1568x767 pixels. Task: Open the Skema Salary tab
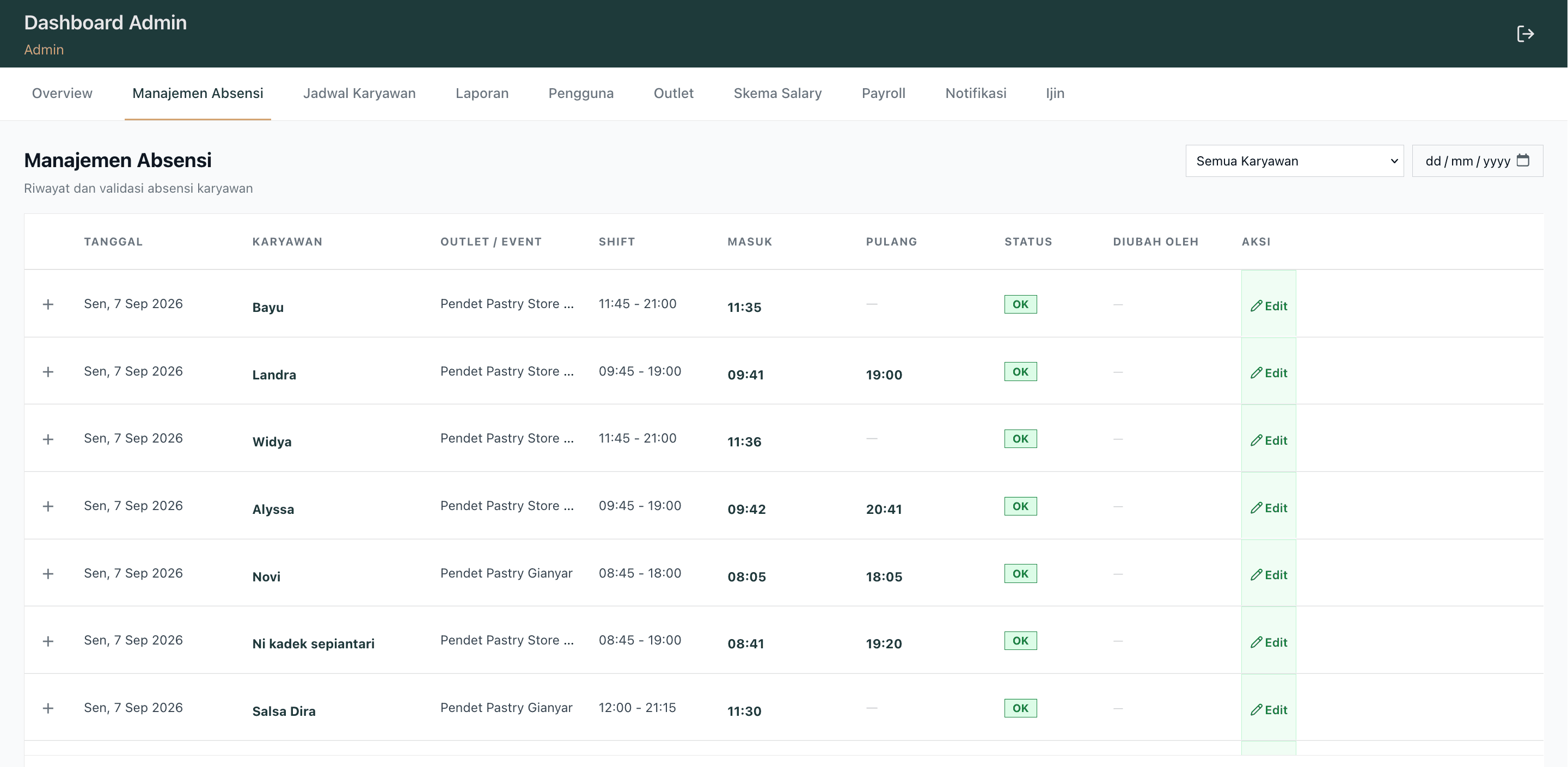pyautogui.click(x=777, y=93)
